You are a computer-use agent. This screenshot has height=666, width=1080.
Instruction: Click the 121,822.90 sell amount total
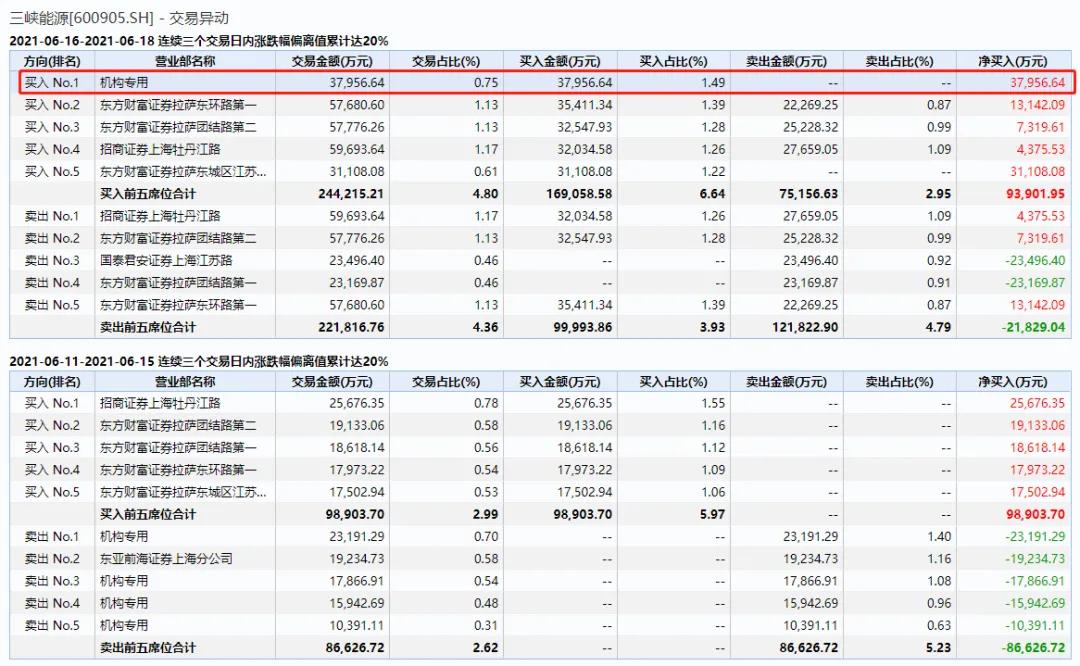(805, 327)
